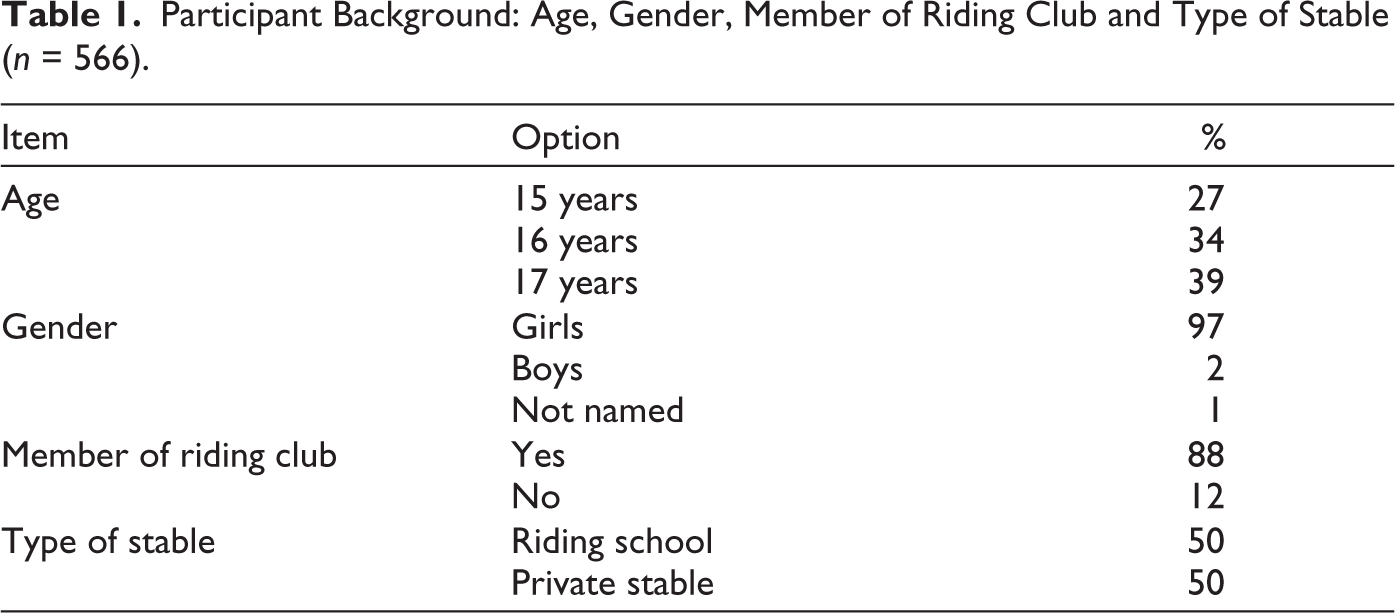Click the percent column header
Screen dimensions: 1395x613
click(1213, 138)
